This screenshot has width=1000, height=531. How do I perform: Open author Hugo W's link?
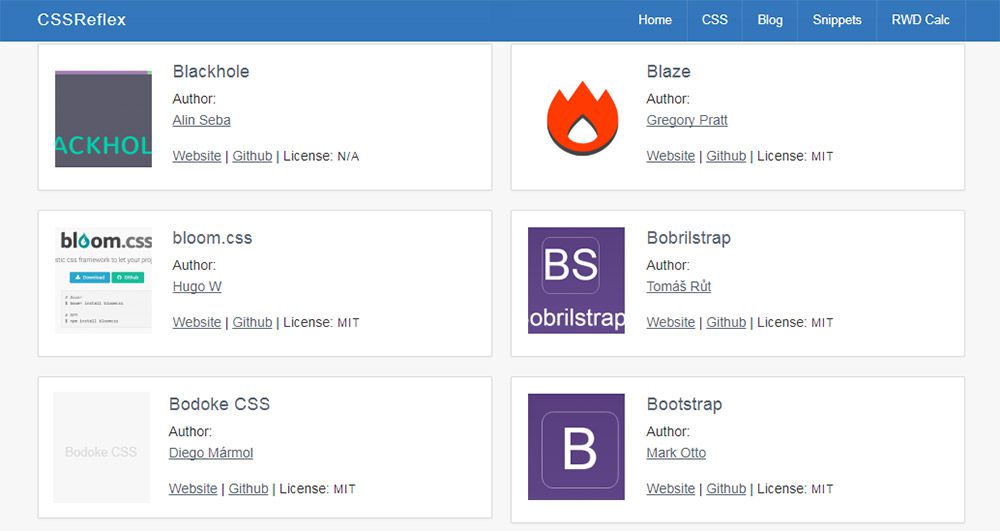tap(197, 286)
